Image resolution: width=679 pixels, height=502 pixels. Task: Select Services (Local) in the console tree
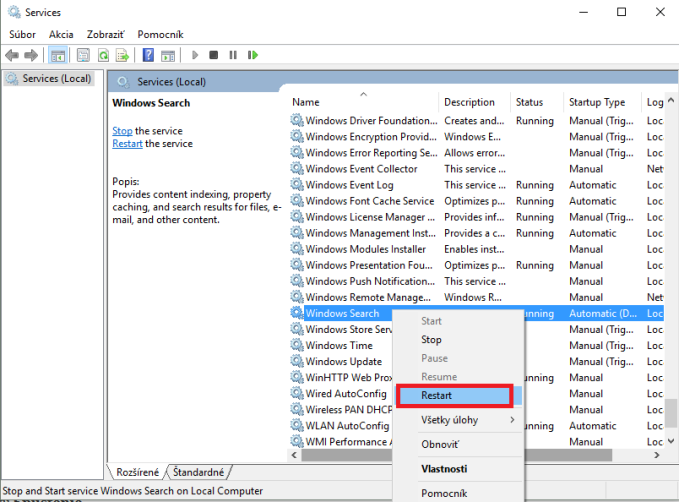tap(49, 78)
